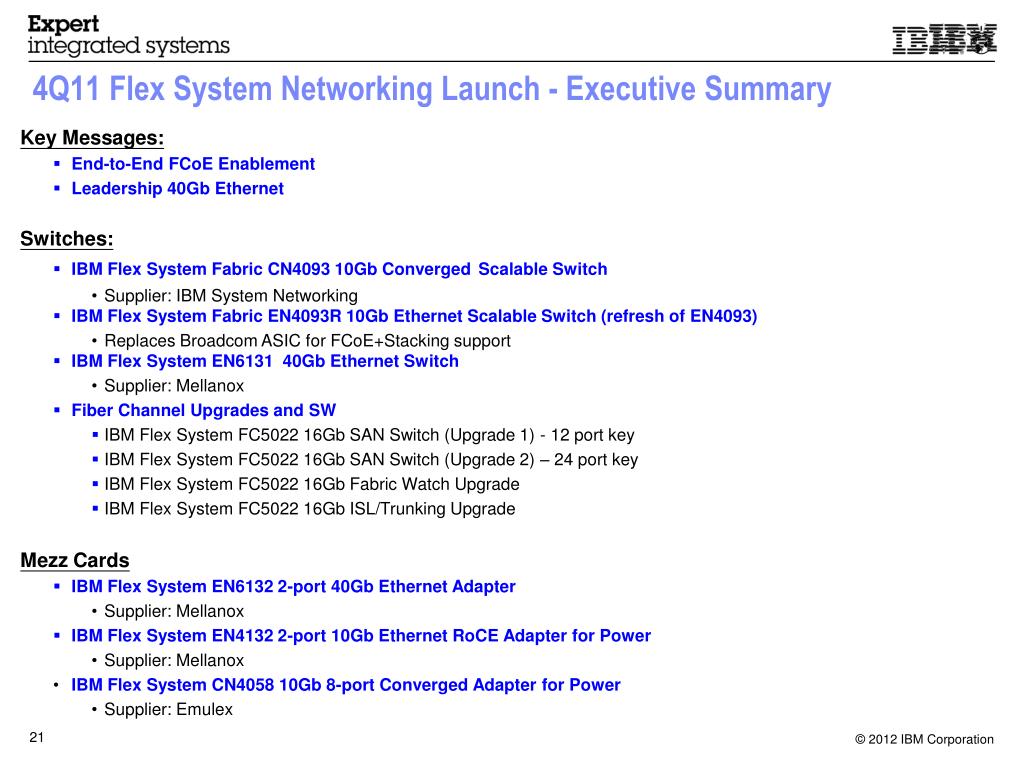This screenshot has height=768, width=1024.
Task: Click 'Supplier: Mellanox' under EN4132 adapter
Action: [x=174, y=660]
